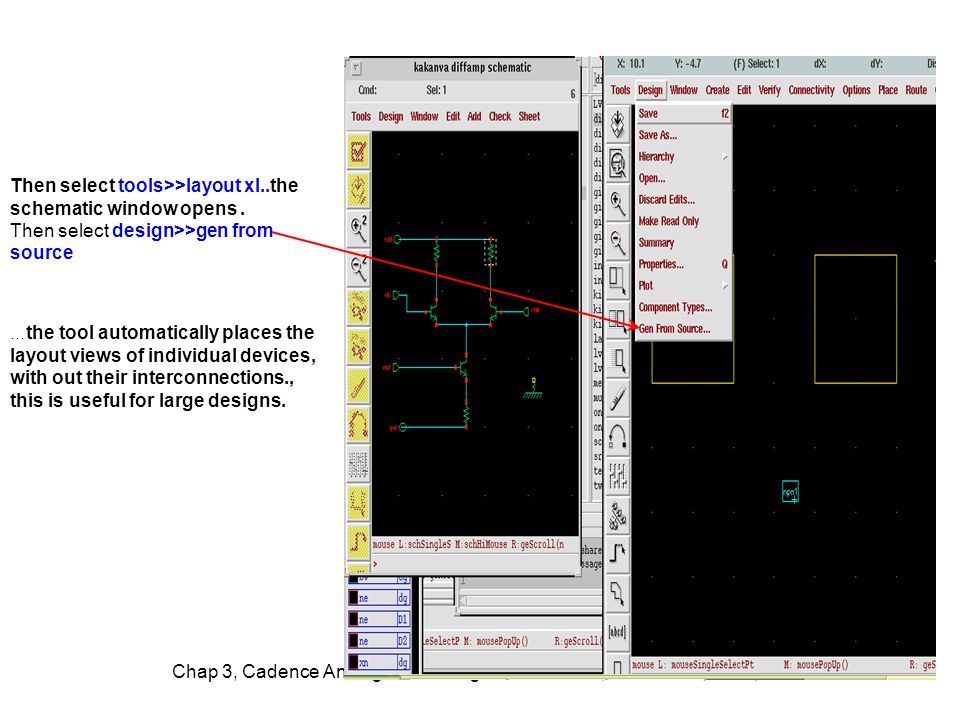Open Connectivity menu in layout window

(811, 90)
